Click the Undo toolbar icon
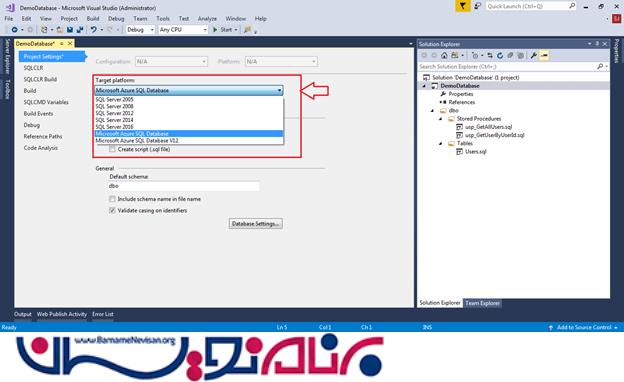Screen dimensions: 624x382 tap(94, 30)
